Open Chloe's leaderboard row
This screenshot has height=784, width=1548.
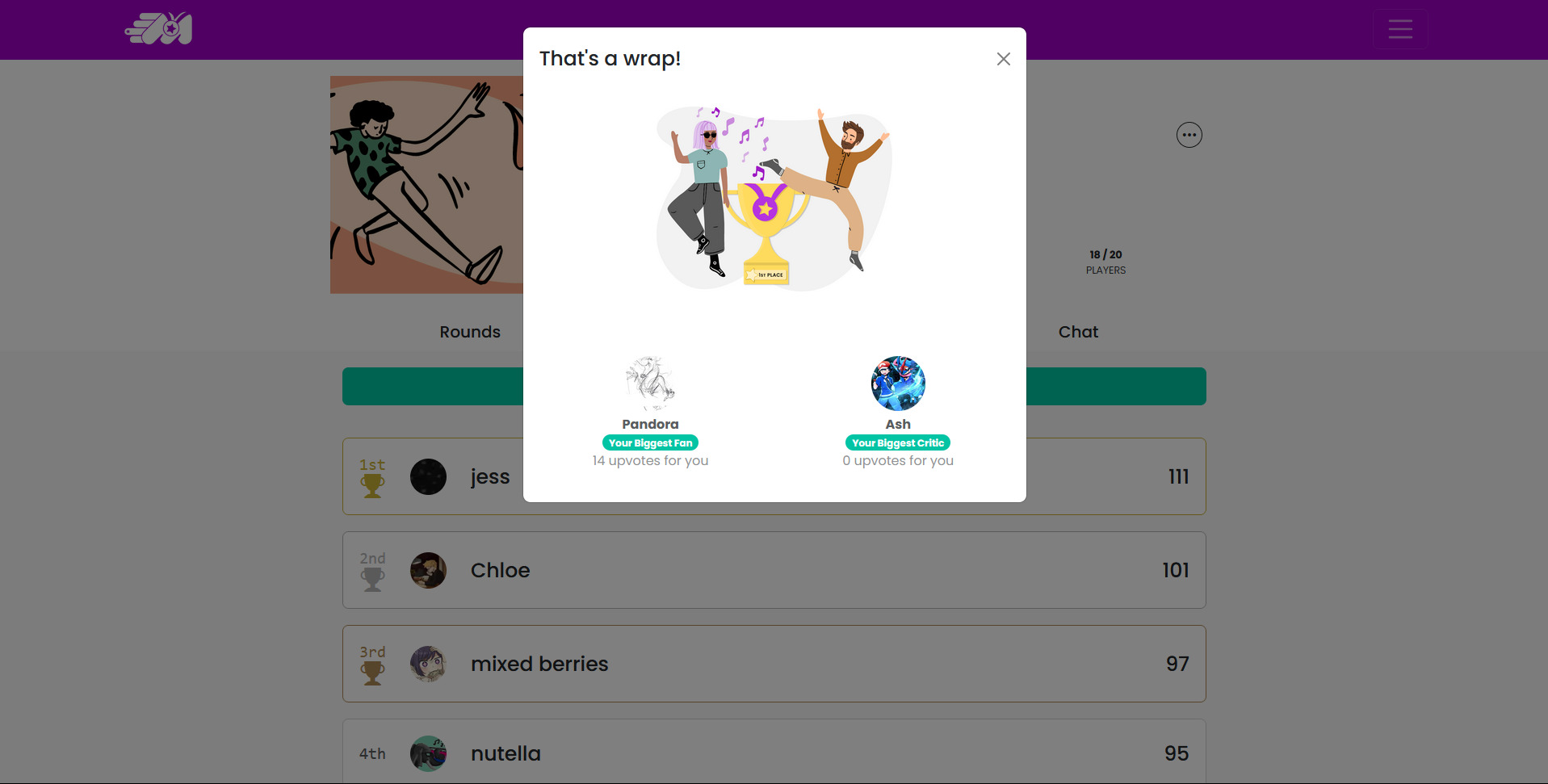tap(774, 570)
